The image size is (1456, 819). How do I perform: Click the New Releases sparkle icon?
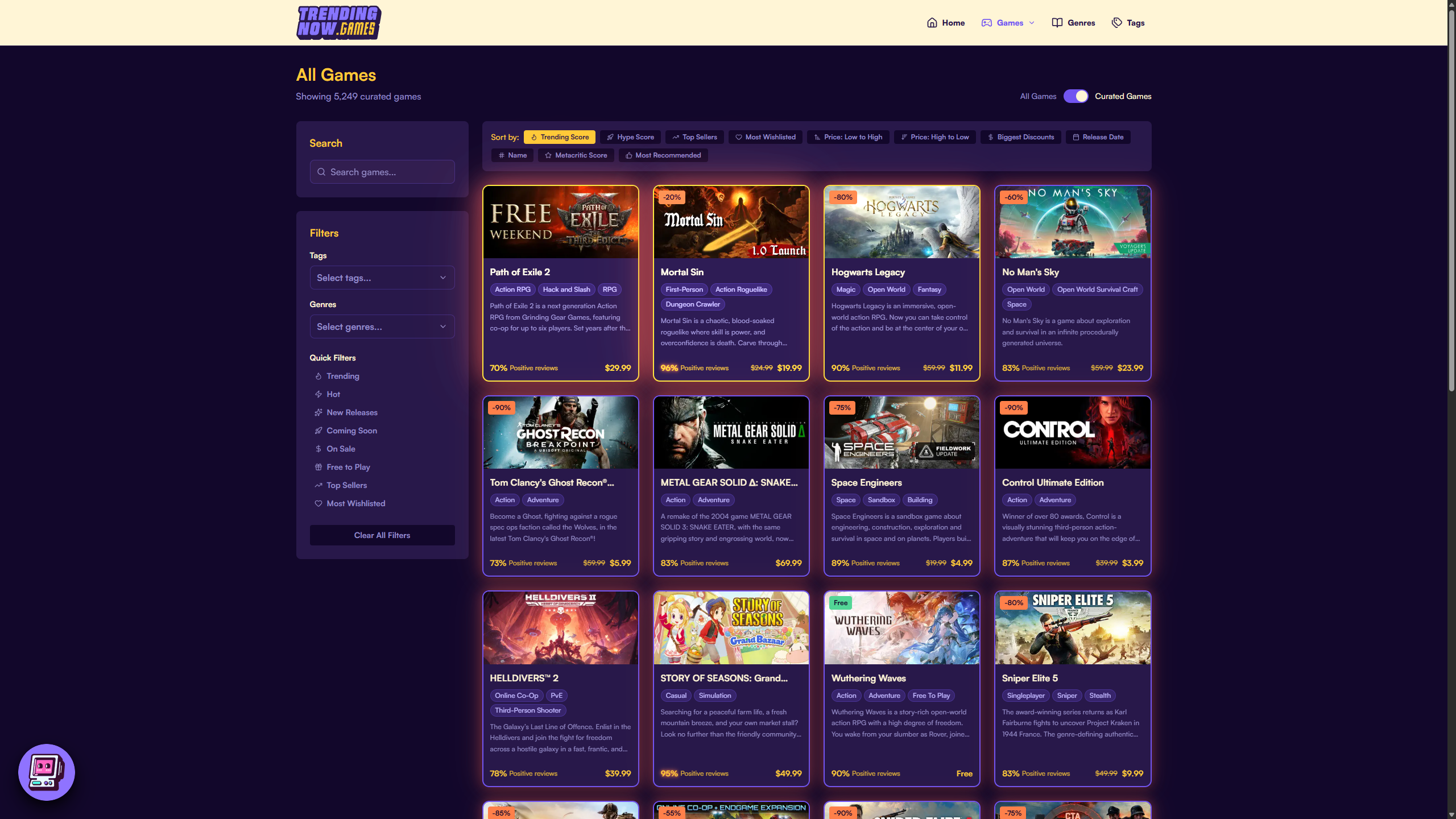click(x=318, y=412)
